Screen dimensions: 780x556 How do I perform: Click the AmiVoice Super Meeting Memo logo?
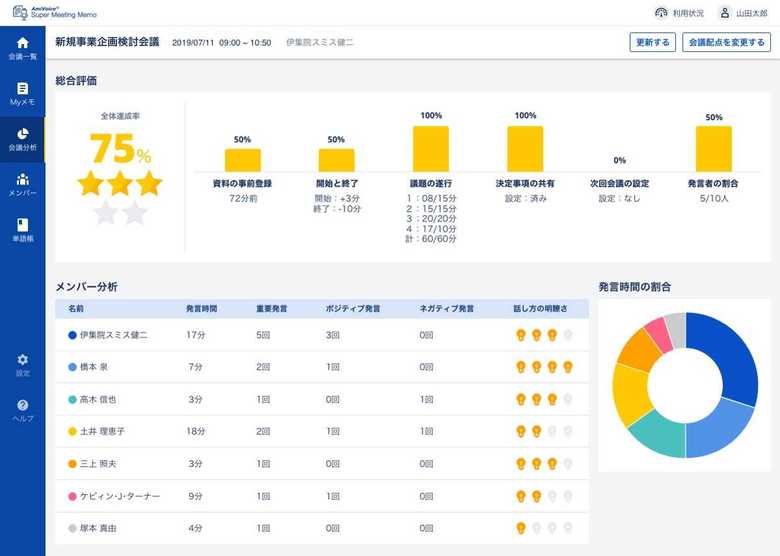pyautogui.click(x=55, y=12)
